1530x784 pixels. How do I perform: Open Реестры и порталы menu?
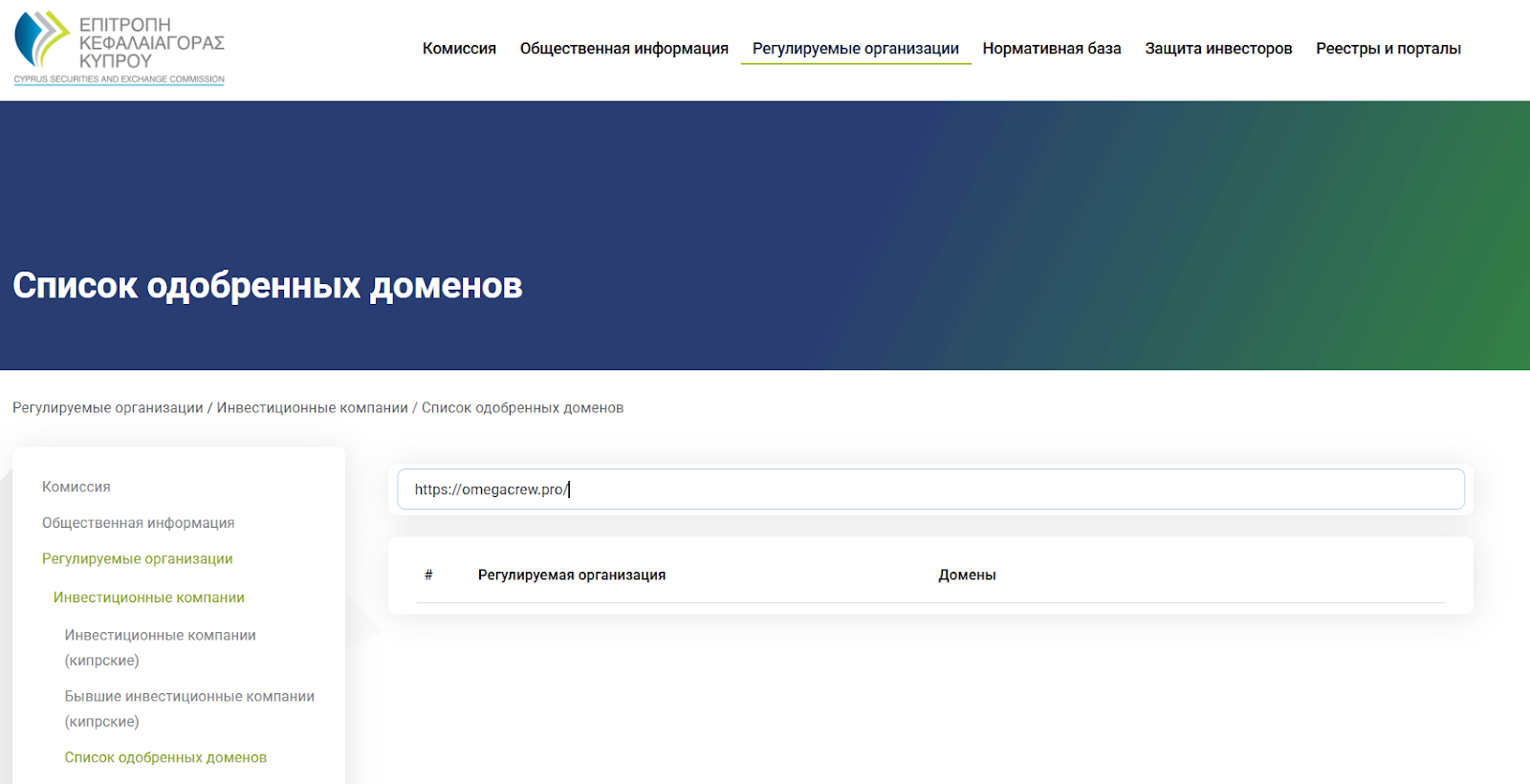pos(1388,48)
